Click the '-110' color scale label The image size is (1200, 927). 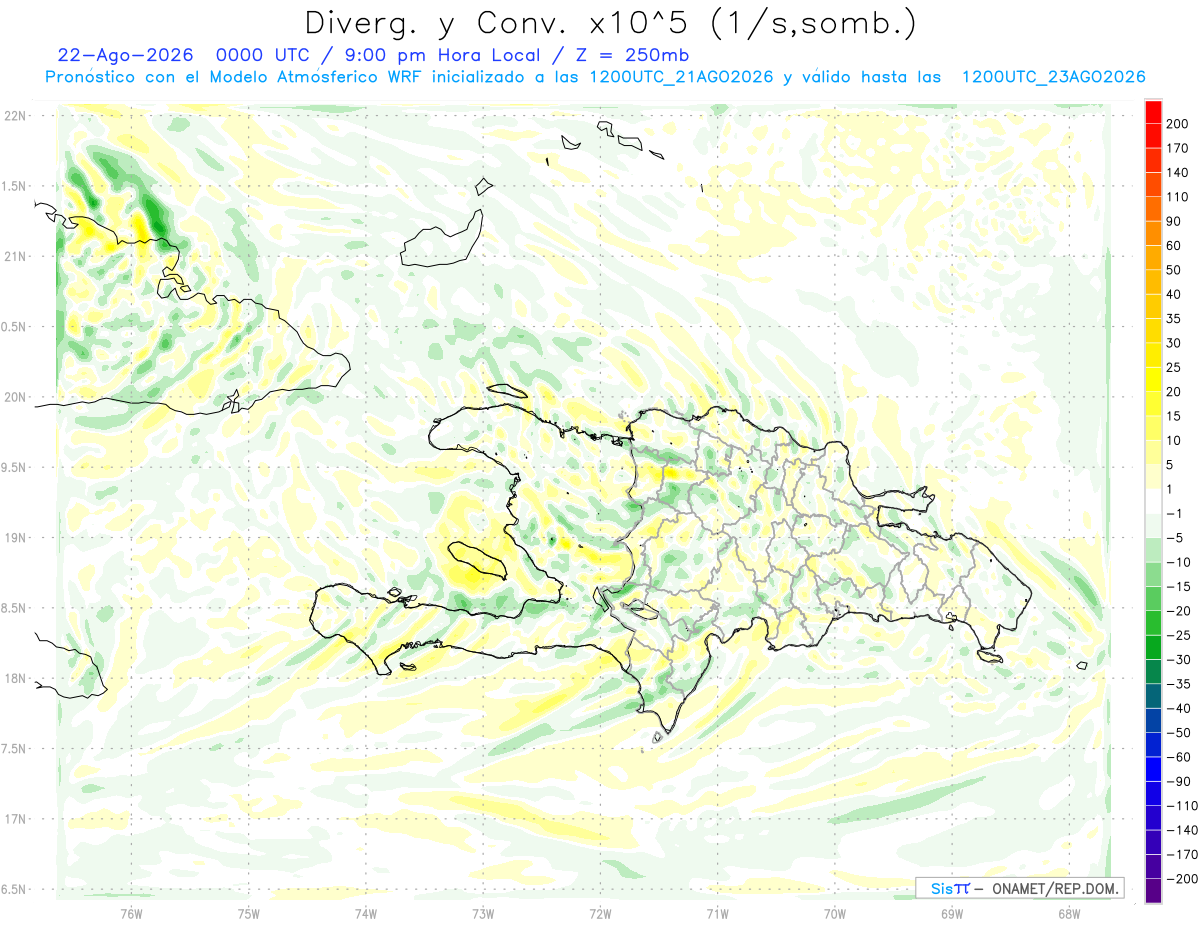tap(1182, 806)
